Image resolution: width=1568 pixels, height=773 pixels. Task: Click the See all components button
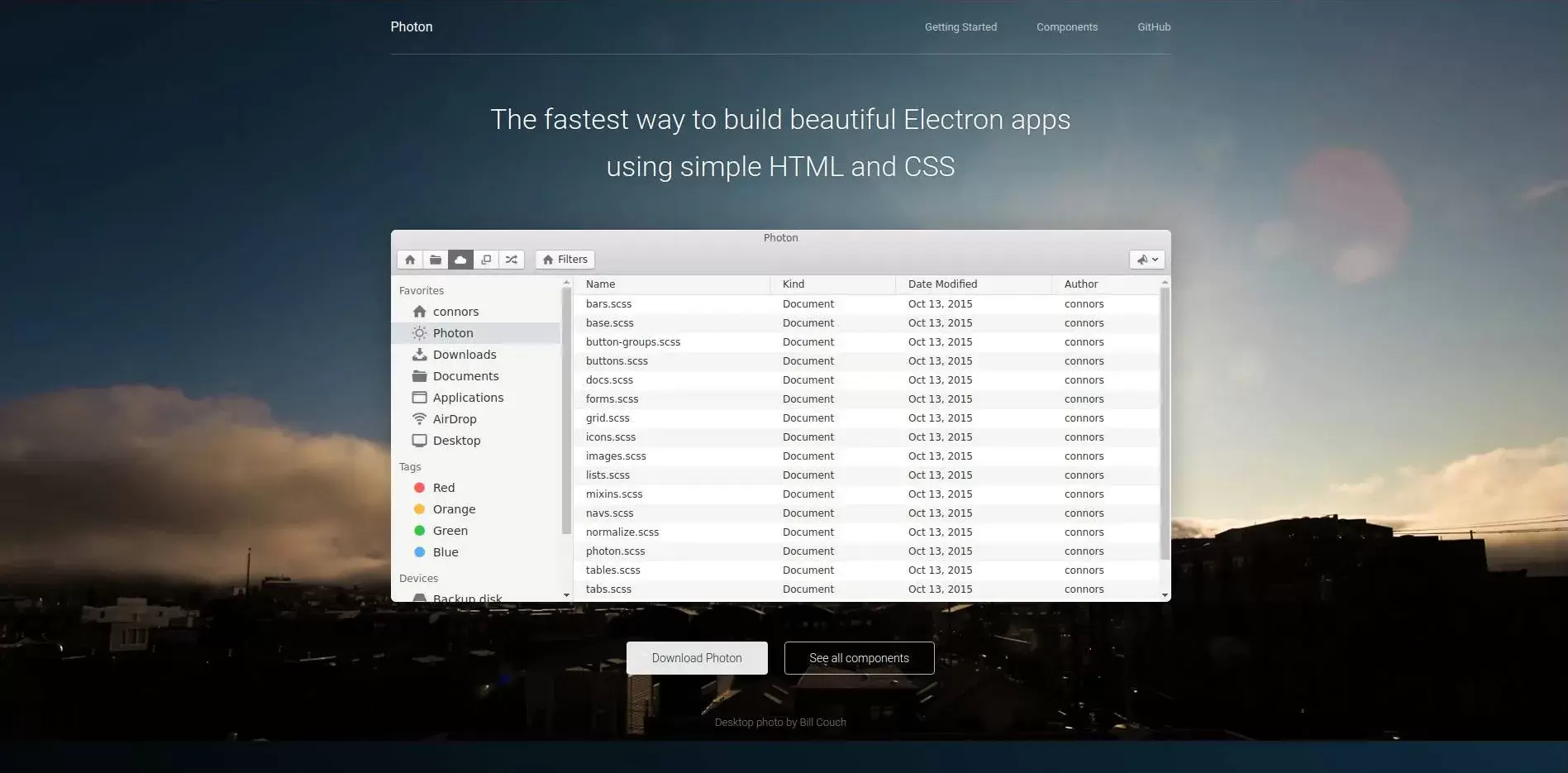[x=859, y=658]
